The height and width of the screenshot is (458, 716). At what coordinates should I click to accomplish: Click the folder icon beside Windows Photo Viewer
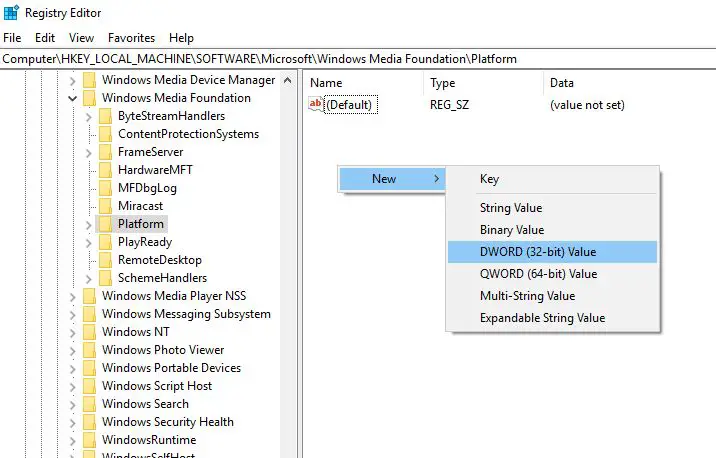click(89, 350)
